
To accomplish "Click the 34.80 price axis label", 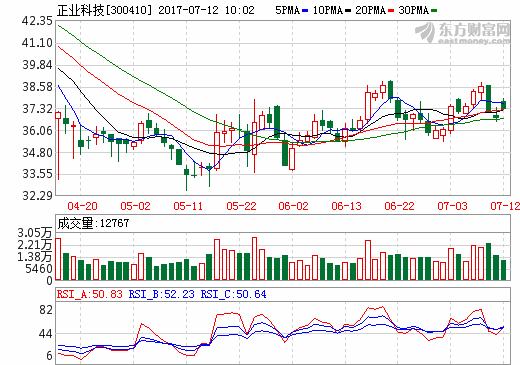I will pyautogui.click(x=37, y=153).
